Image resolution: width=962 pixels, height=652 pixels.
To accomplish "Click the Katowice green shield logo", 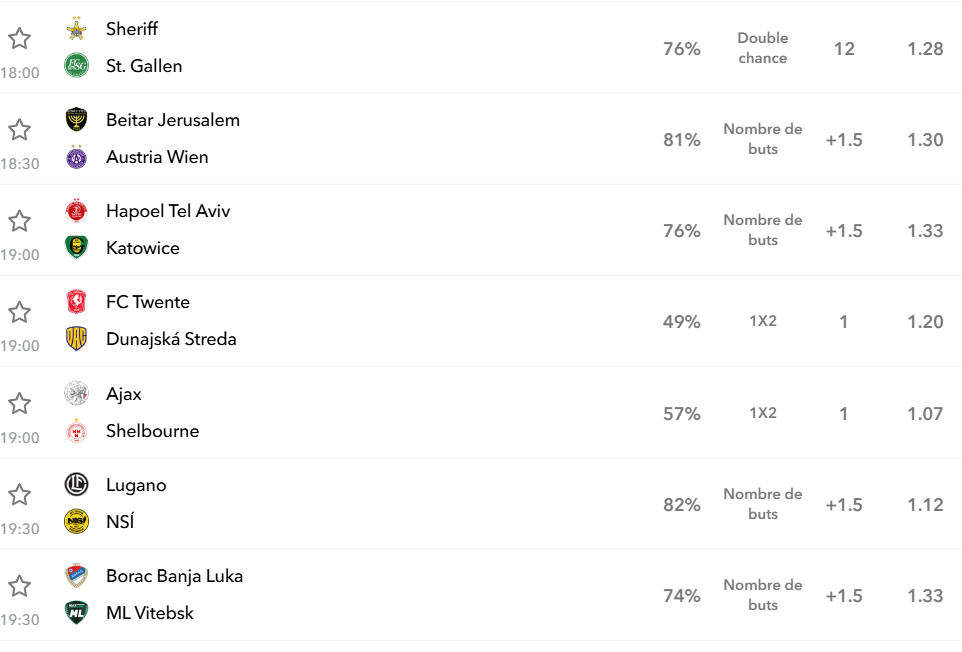I will pos(77,248).
